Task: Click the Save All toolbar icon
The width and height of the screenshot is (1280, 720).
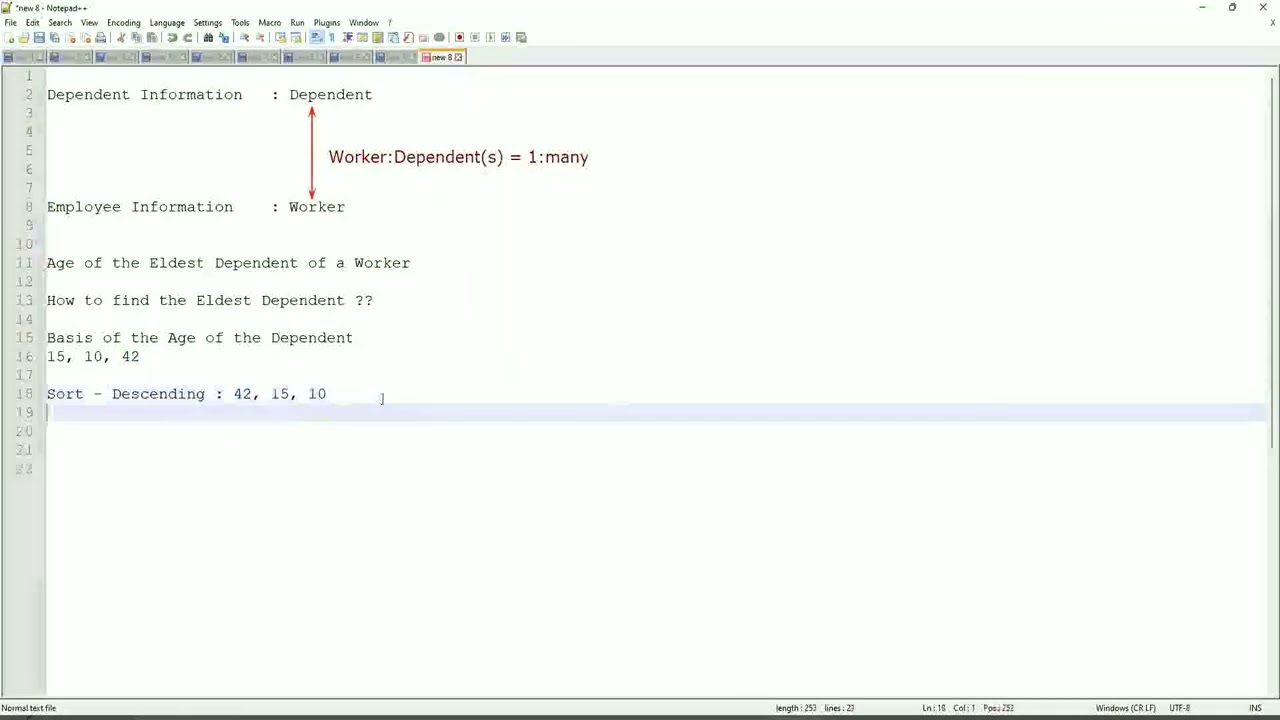Action: 54,38
